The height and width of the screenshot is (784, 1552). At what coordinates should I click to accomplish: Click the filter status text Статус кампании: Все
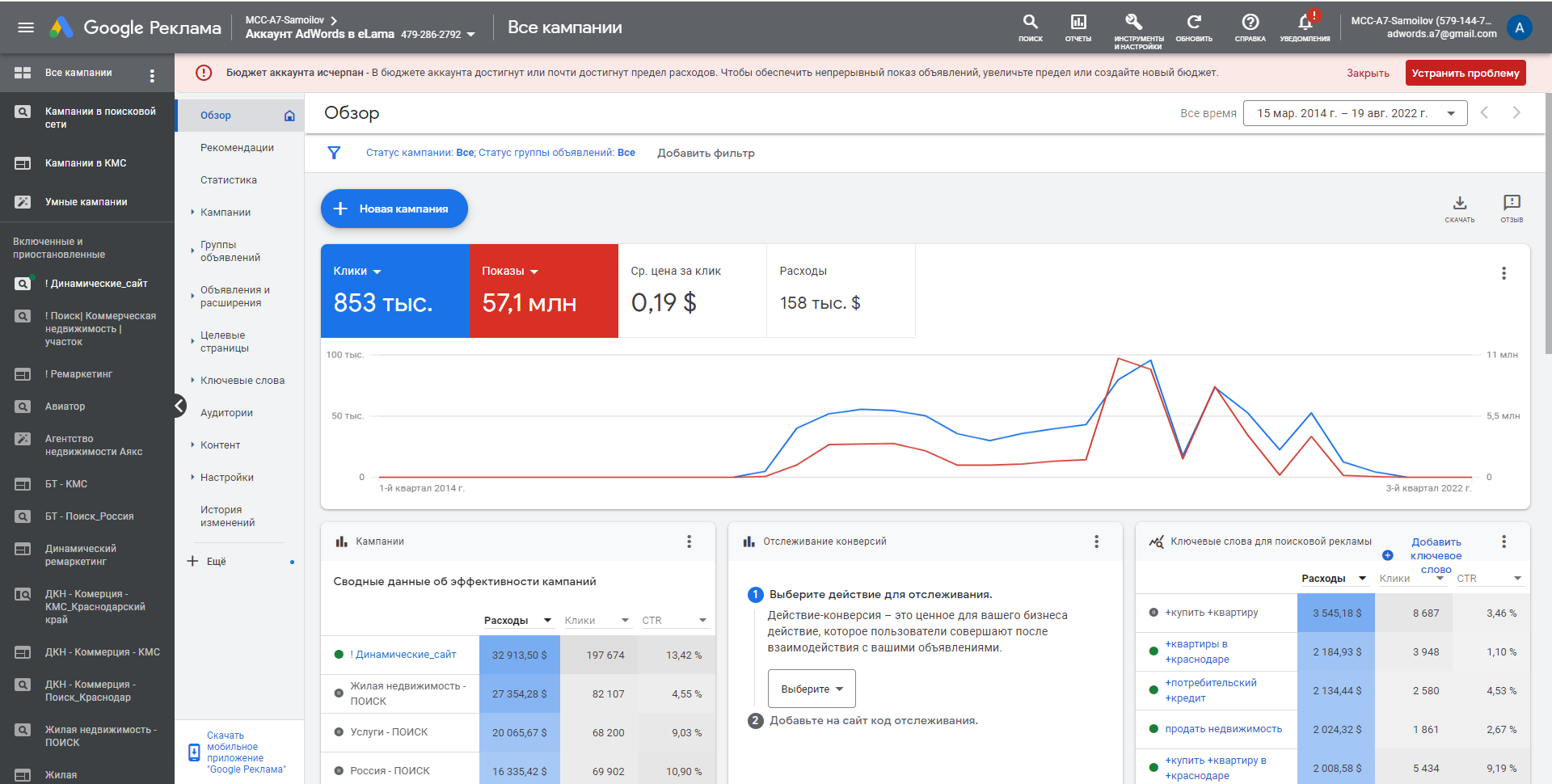pyautogui.click(x=420, y=153)
